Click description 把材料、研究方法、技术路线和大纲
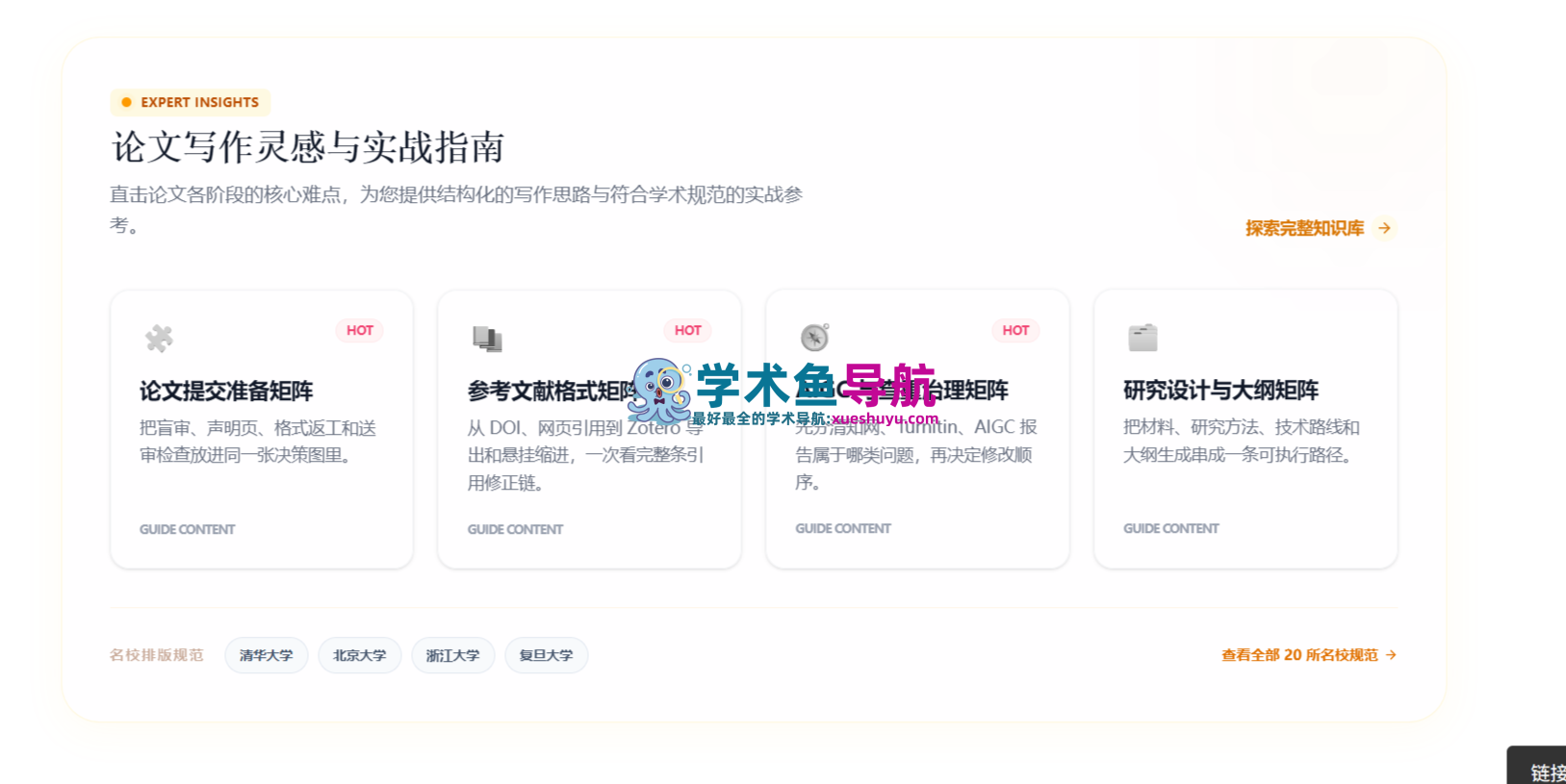 click(1242, 441)
